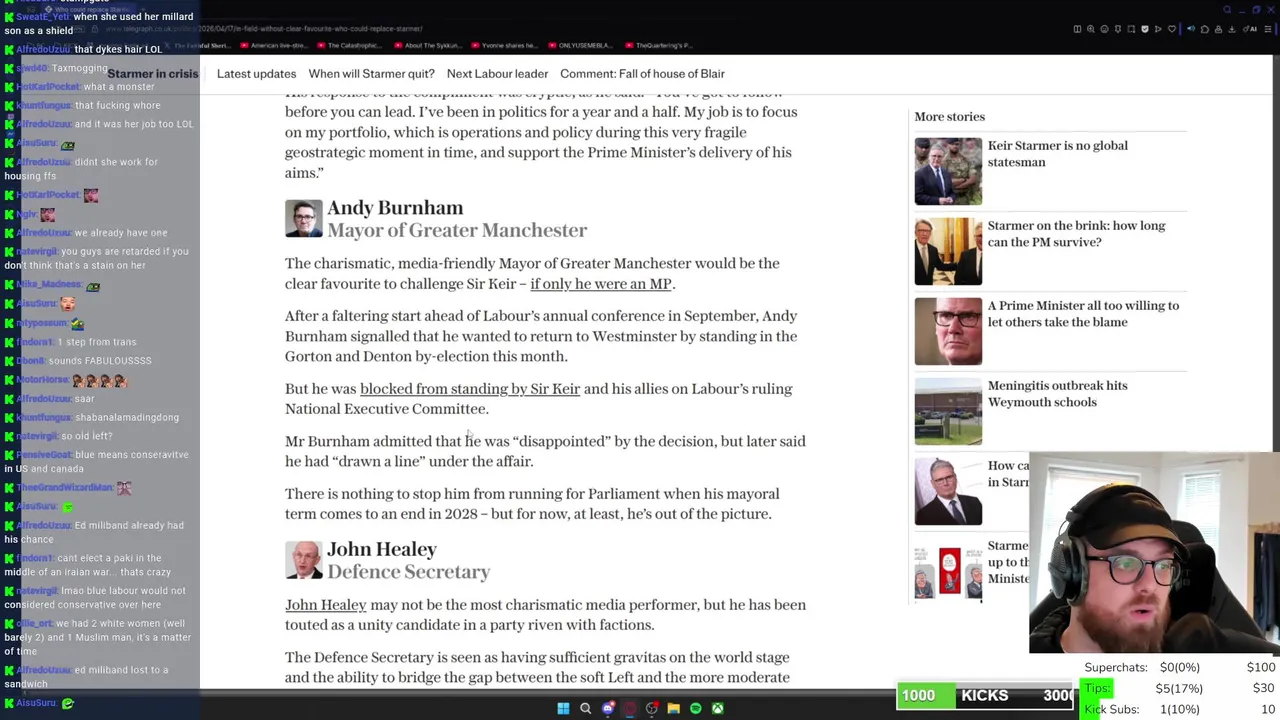Open 'A Prime Minister all too willing' story
This screenshot has height=720, width=1280.
click(x=1083, y=314)
